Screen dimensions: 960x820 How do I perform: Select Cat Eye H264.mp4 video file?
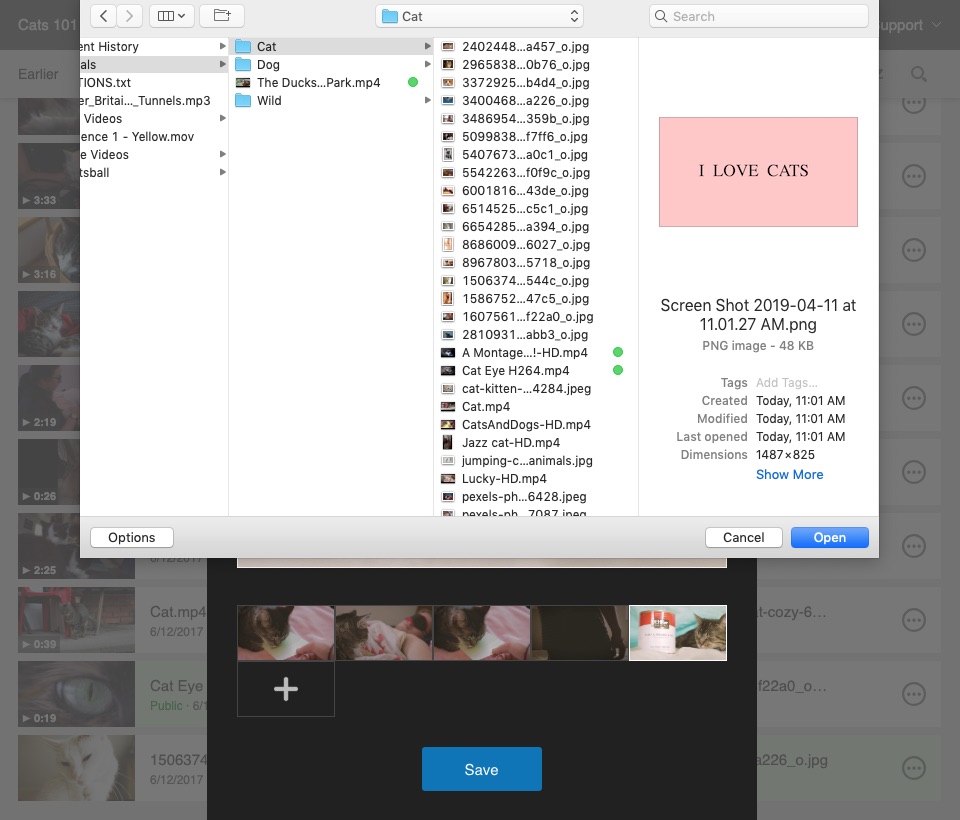pyautogui.click(x=536, y=371)
